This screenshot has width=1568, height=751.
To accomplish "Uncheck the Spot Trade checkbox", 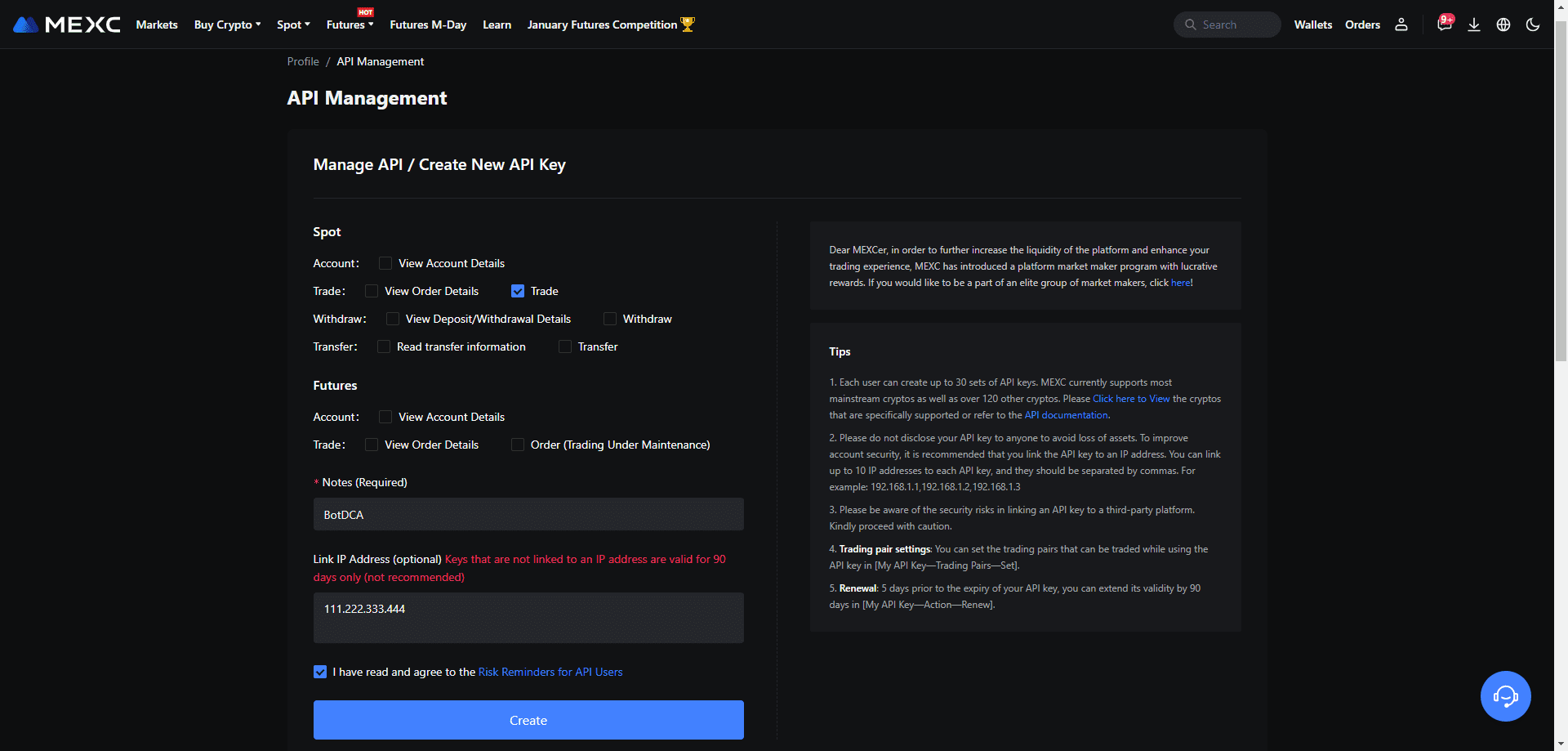I will click(518, 291).
